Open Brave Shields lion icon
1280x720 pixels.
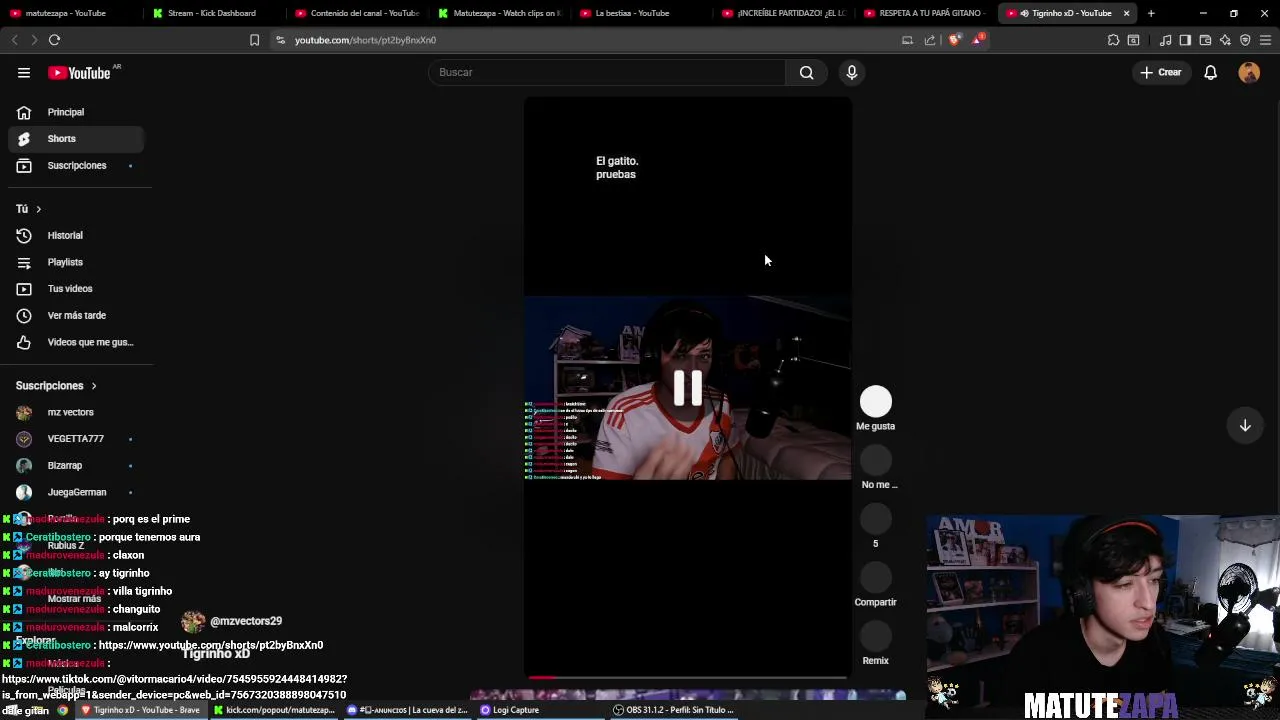pos(955,40)
